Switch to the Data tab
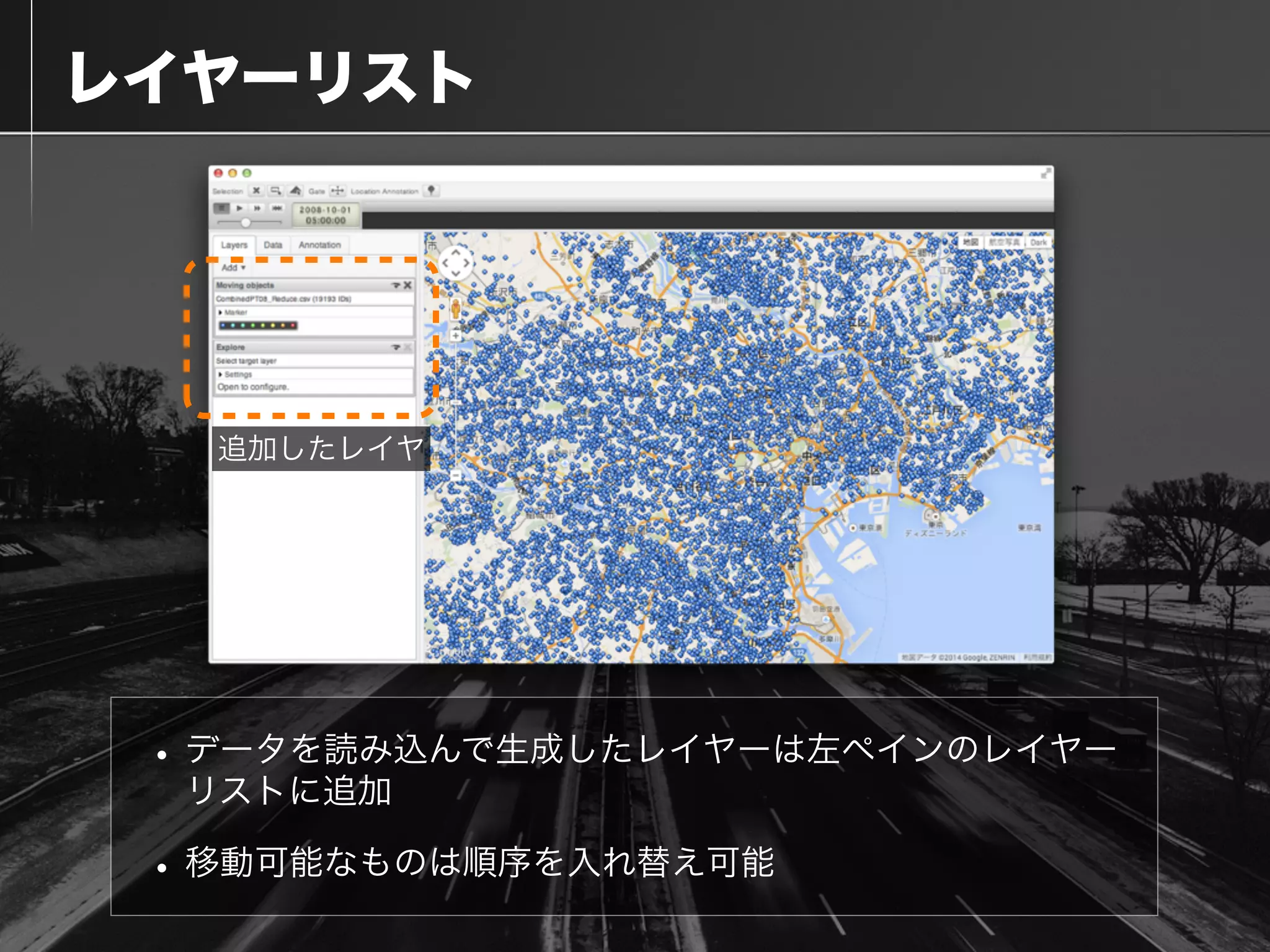This screenshot has height=952, width=1270. (x=273, y=245)
